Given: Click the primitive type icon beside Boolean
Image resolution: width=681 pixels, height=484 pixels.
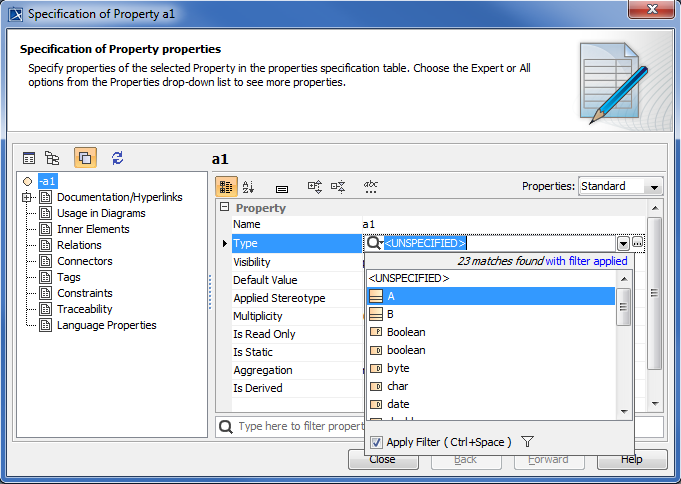Looking at the screenshot, I should (376, 332).
